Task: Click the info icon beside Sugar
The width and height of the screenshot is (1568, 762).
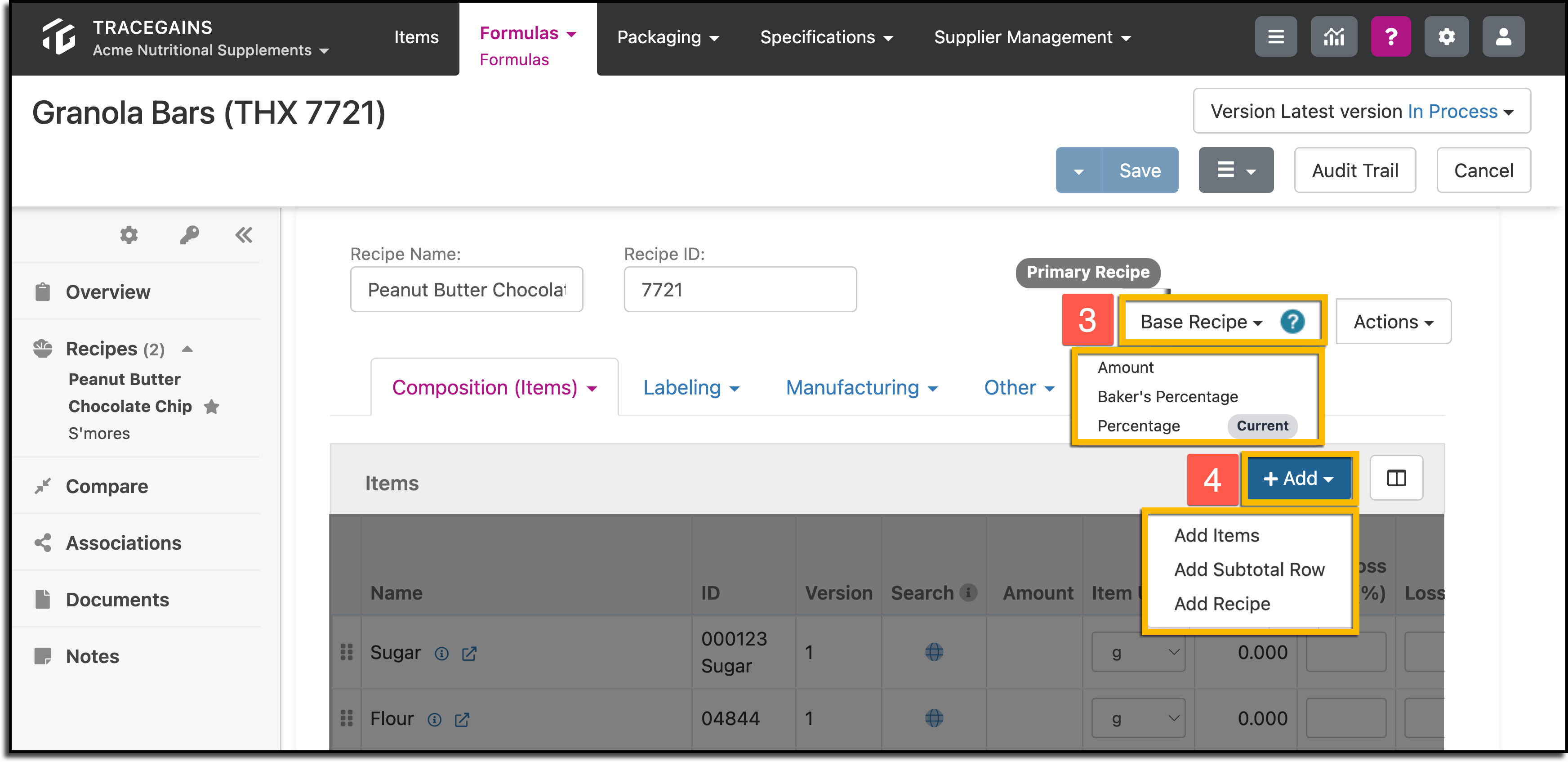Action: coord(441,654)
